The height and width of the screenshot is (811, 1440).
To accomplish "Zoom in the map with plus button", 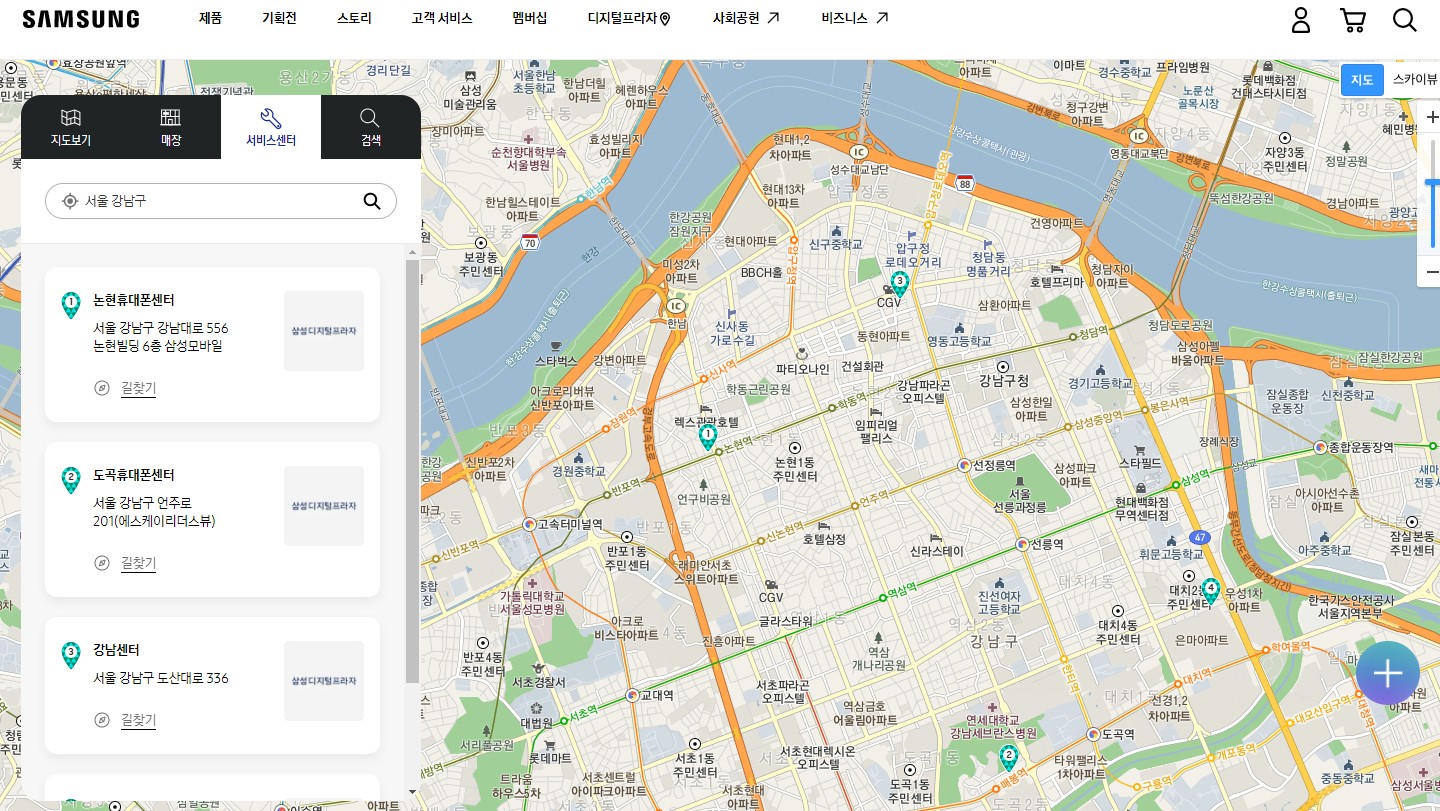I will pos(1431,117).
